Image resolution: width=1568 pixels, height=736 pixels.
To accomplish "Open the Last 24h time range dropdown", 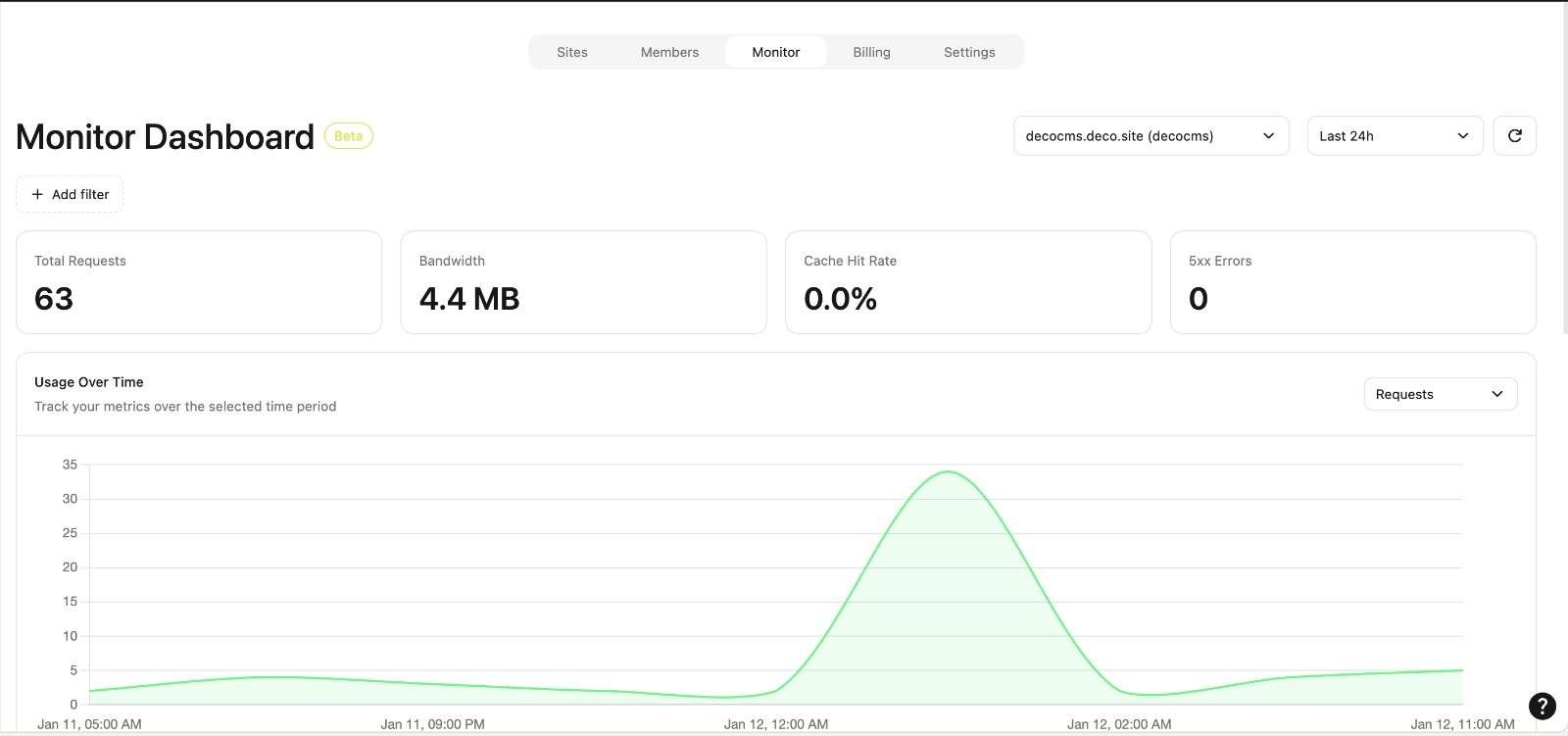I will click(1395, 136).
